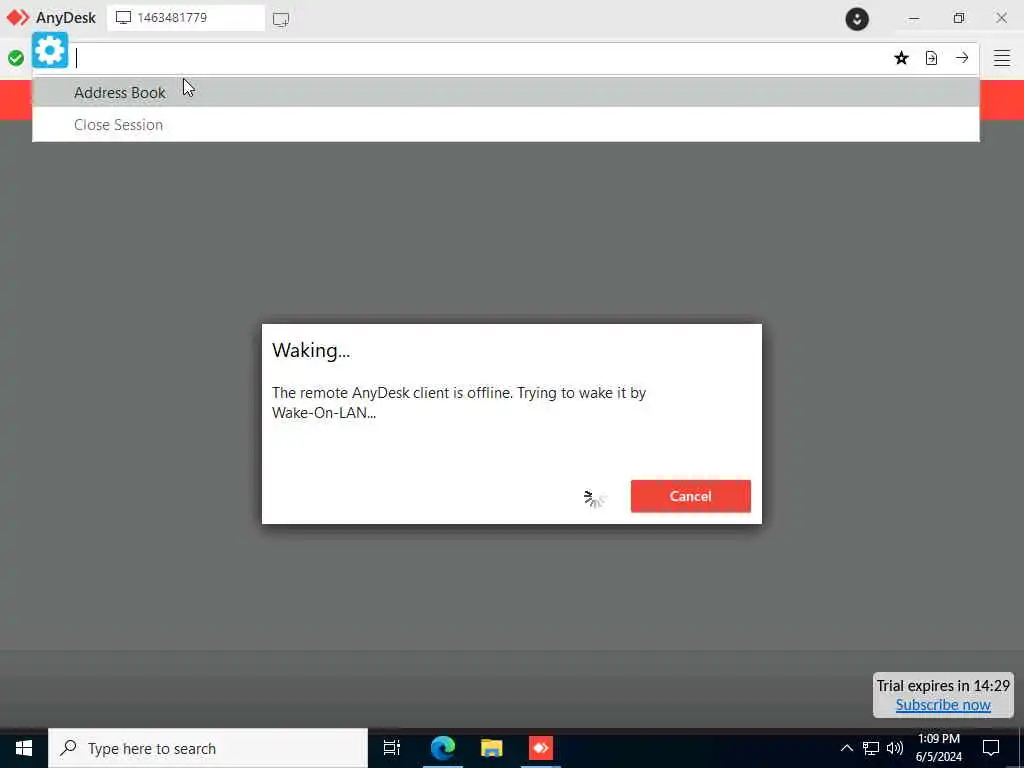
Task: Show hidden system tray icons
Action: pyautogui.click(x=846, y=748)
